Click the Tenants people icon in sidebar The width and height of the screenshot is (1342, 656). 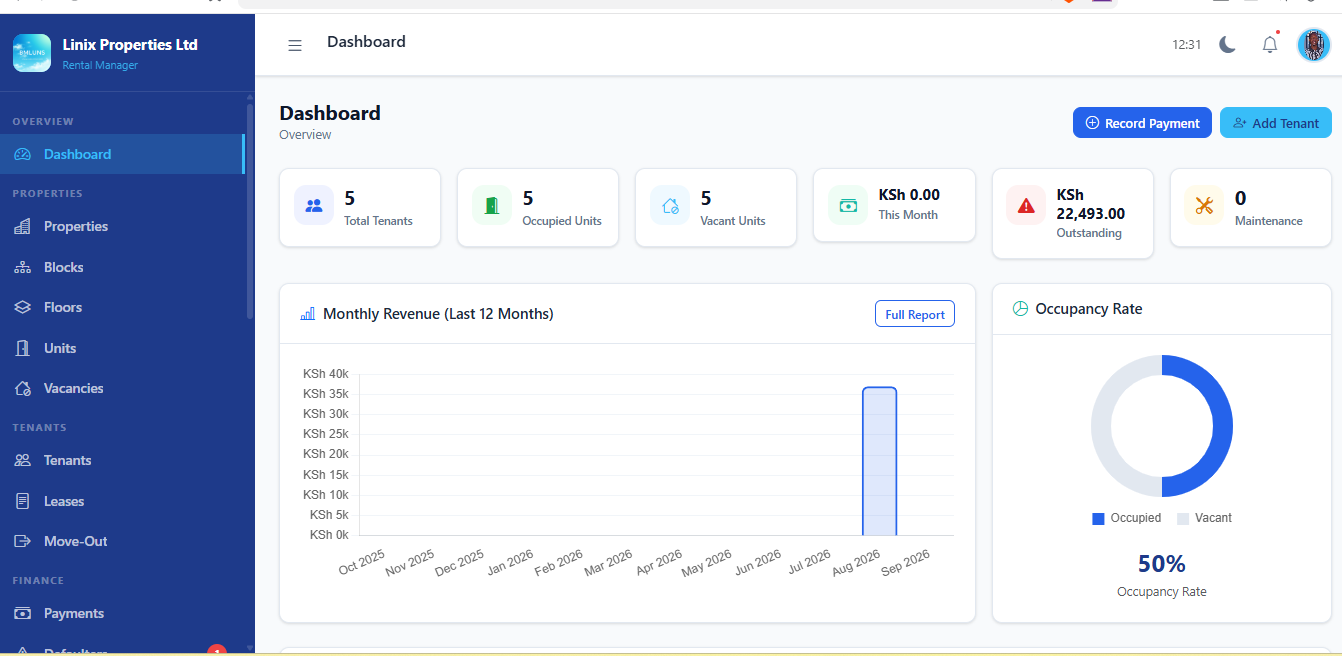click(x=22, y=460)
